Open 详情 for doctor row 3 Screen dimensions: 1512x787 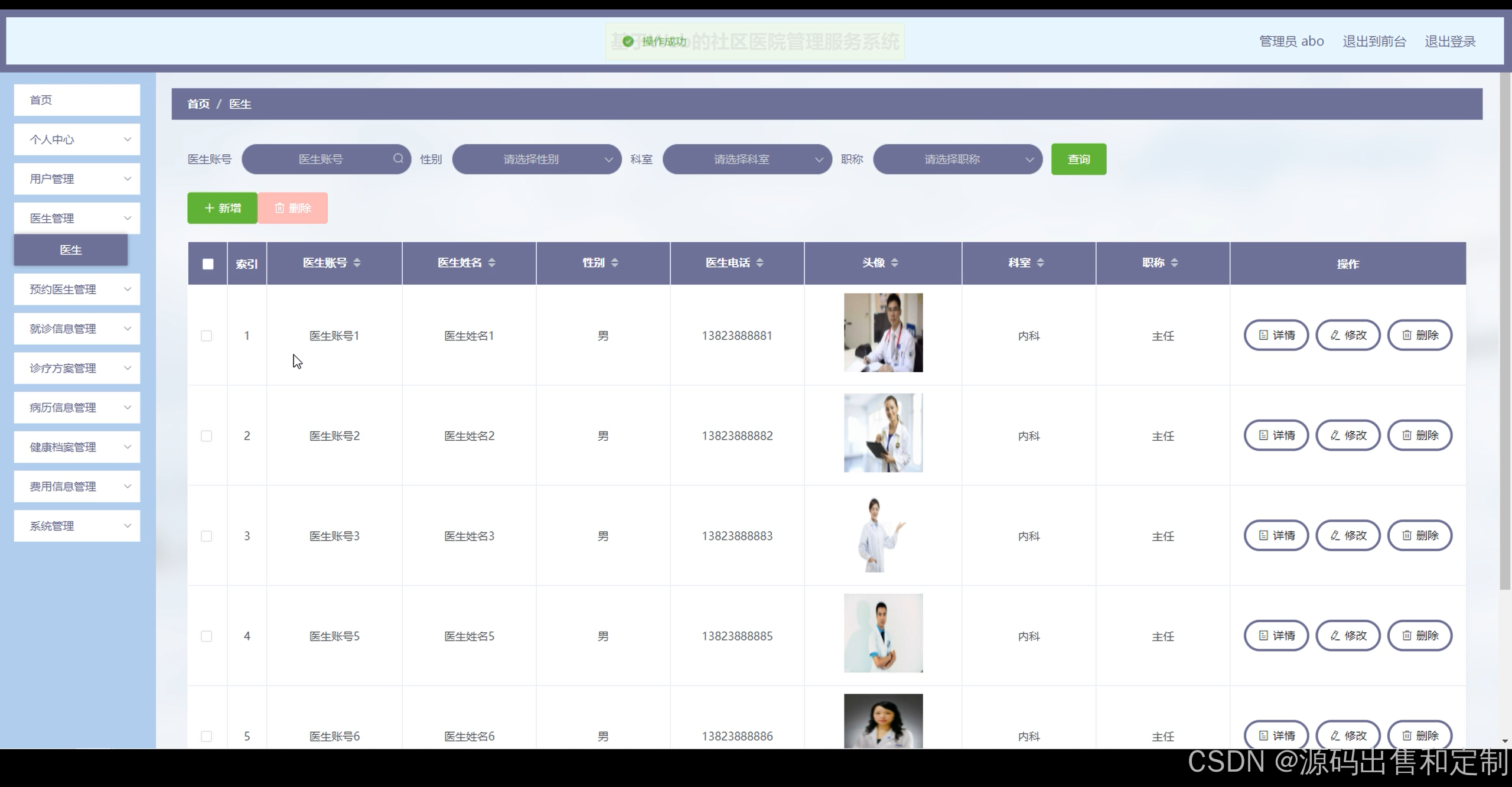coord(1276,535)
